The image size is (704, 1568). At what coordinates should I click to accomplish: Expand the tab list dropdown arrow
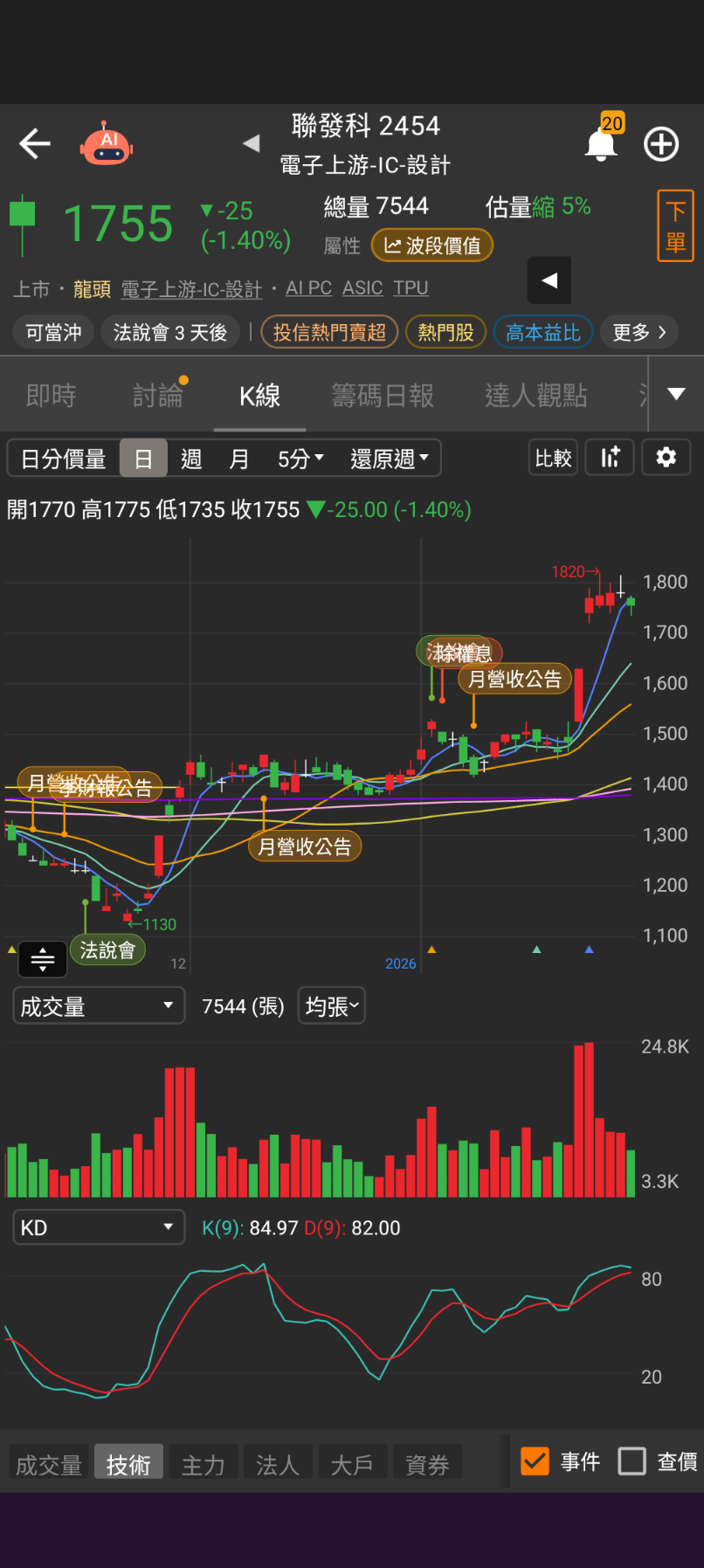[x=676, y=394]
